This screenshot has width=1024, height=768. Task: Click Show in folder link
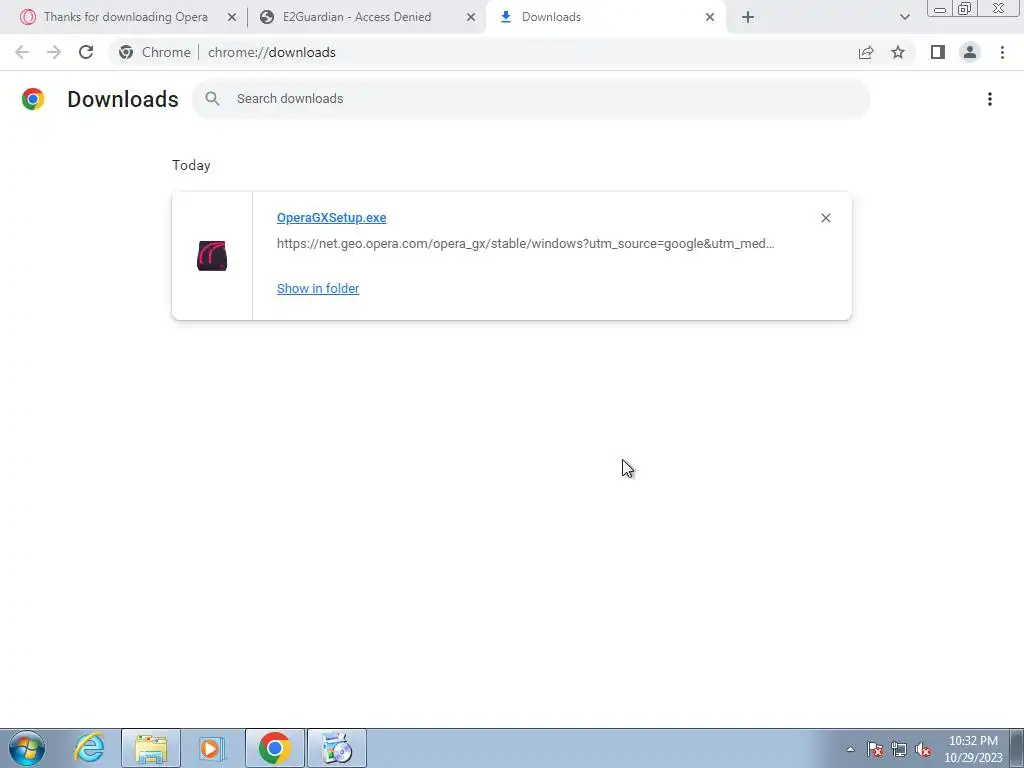(318, 288)
